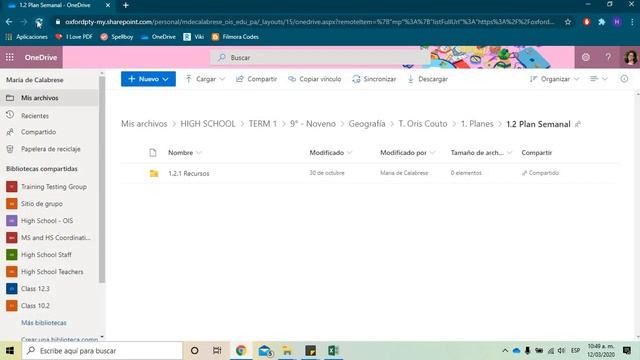Click Descargar in the toolbar

(427, 79)
